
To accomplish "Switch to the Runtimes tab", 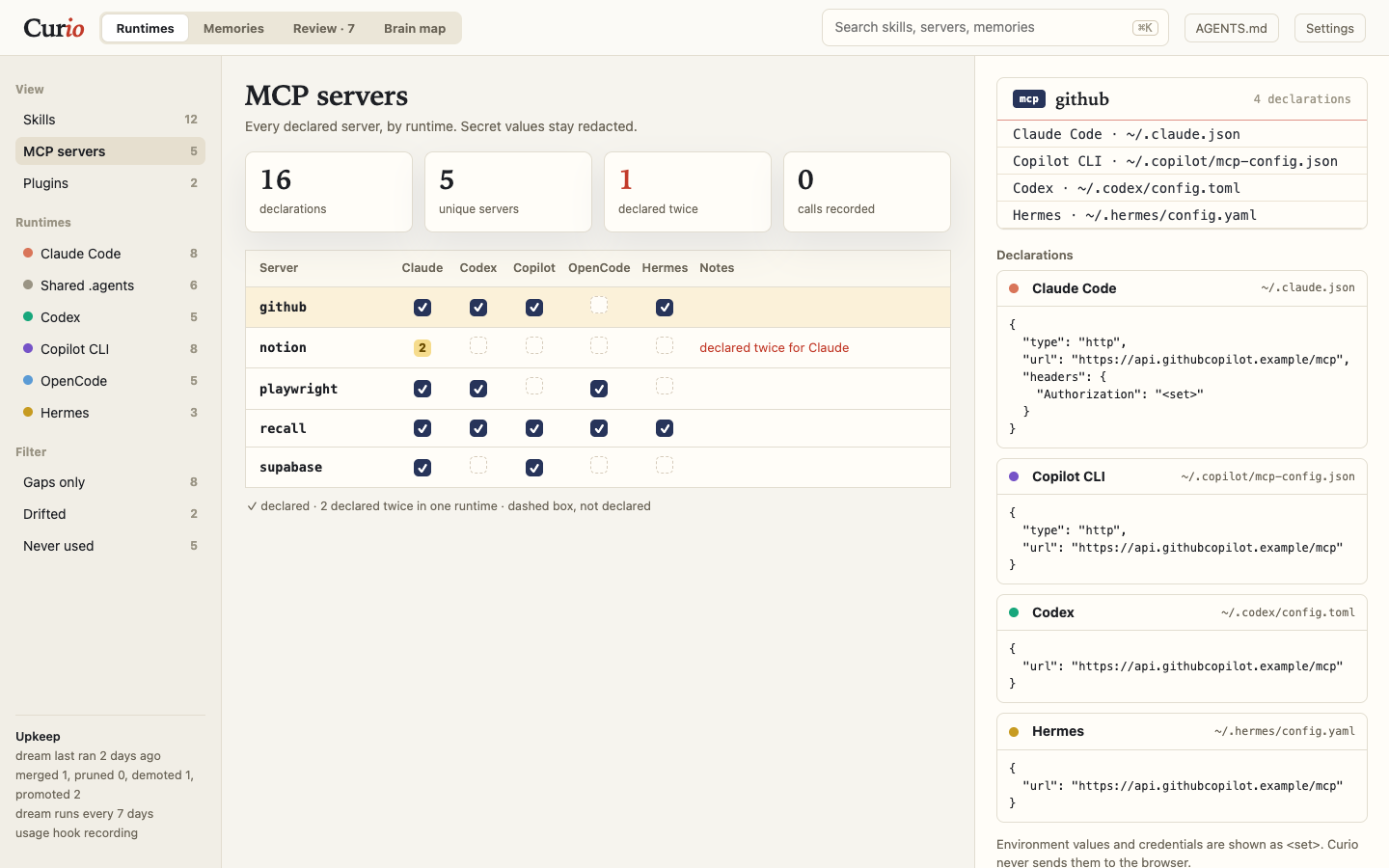I will click(145, 28).
